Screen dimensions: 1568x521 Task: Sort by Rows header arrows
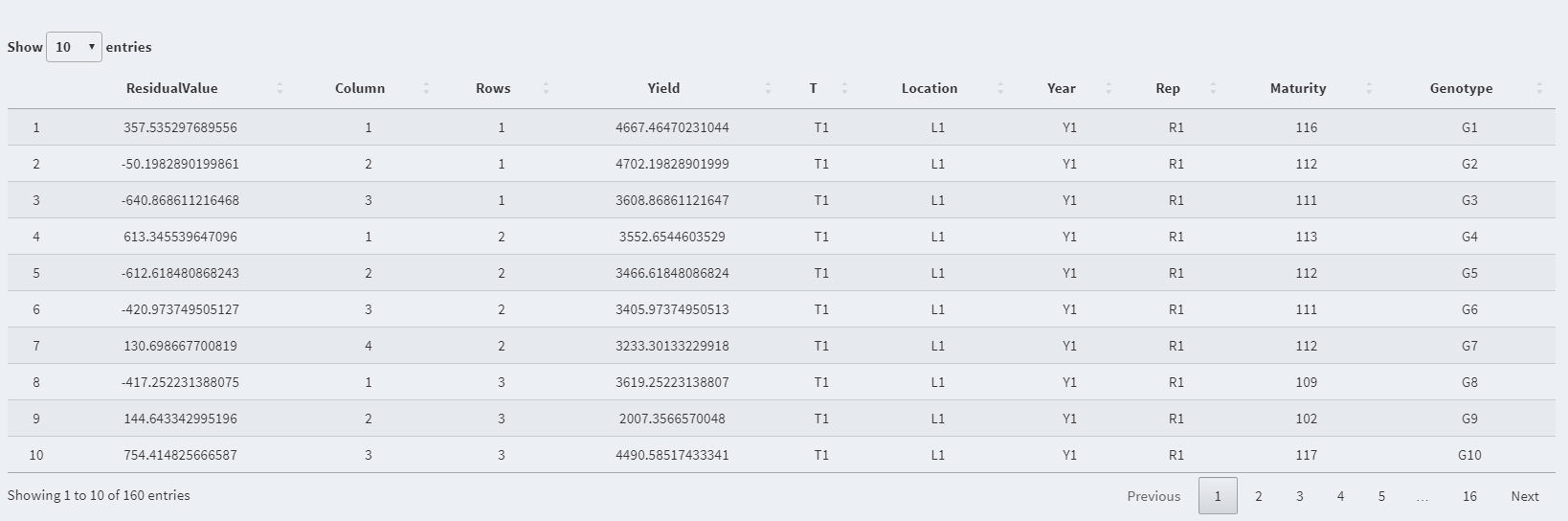click(x=546, y=88)
